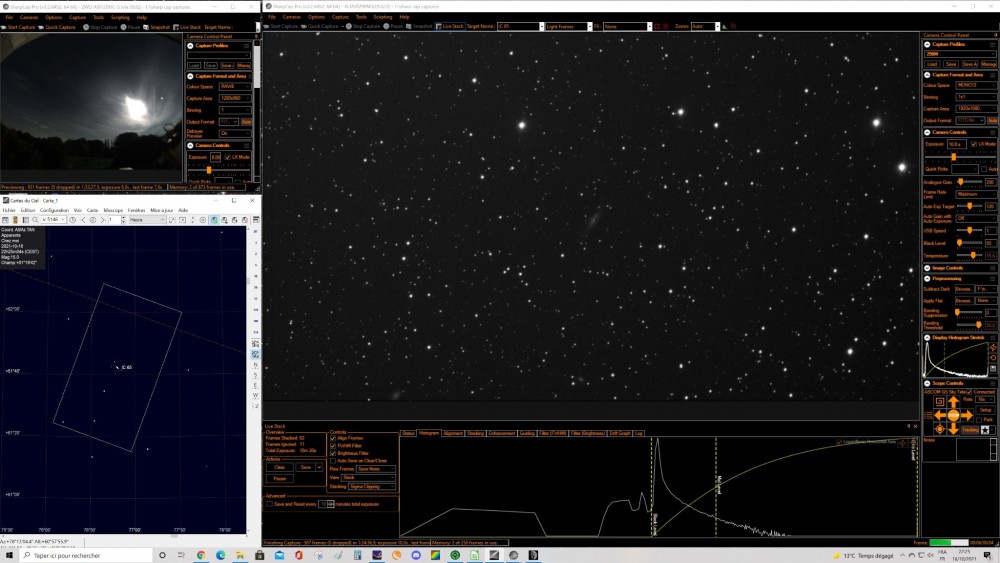Open the View Stack dropdown
This screenshot has width=1000, height=563.
369,478
